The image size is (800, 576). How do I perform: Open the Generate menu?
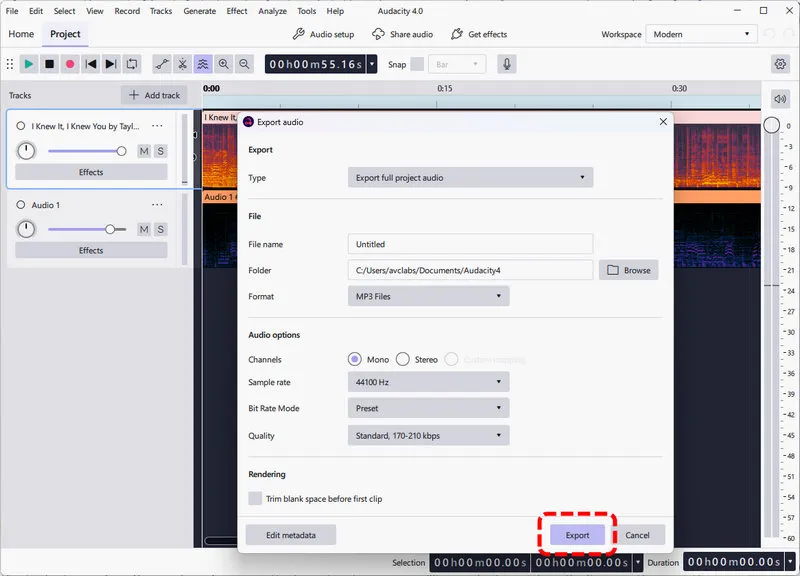[x=199, y=11]
